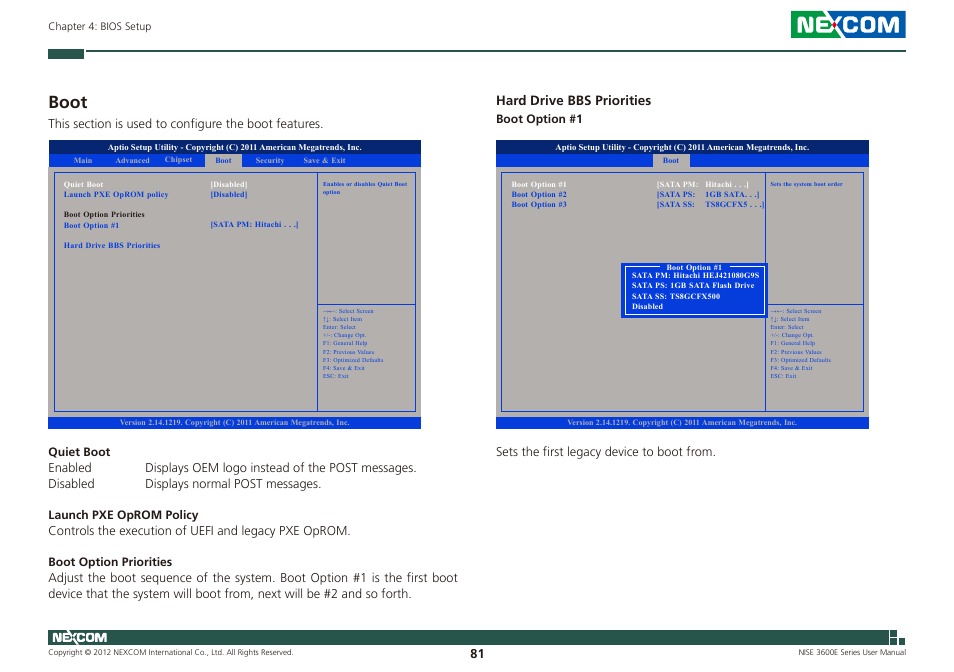
Task: Select Launch PXE OpROM policy item
Action: click(116, 195)
